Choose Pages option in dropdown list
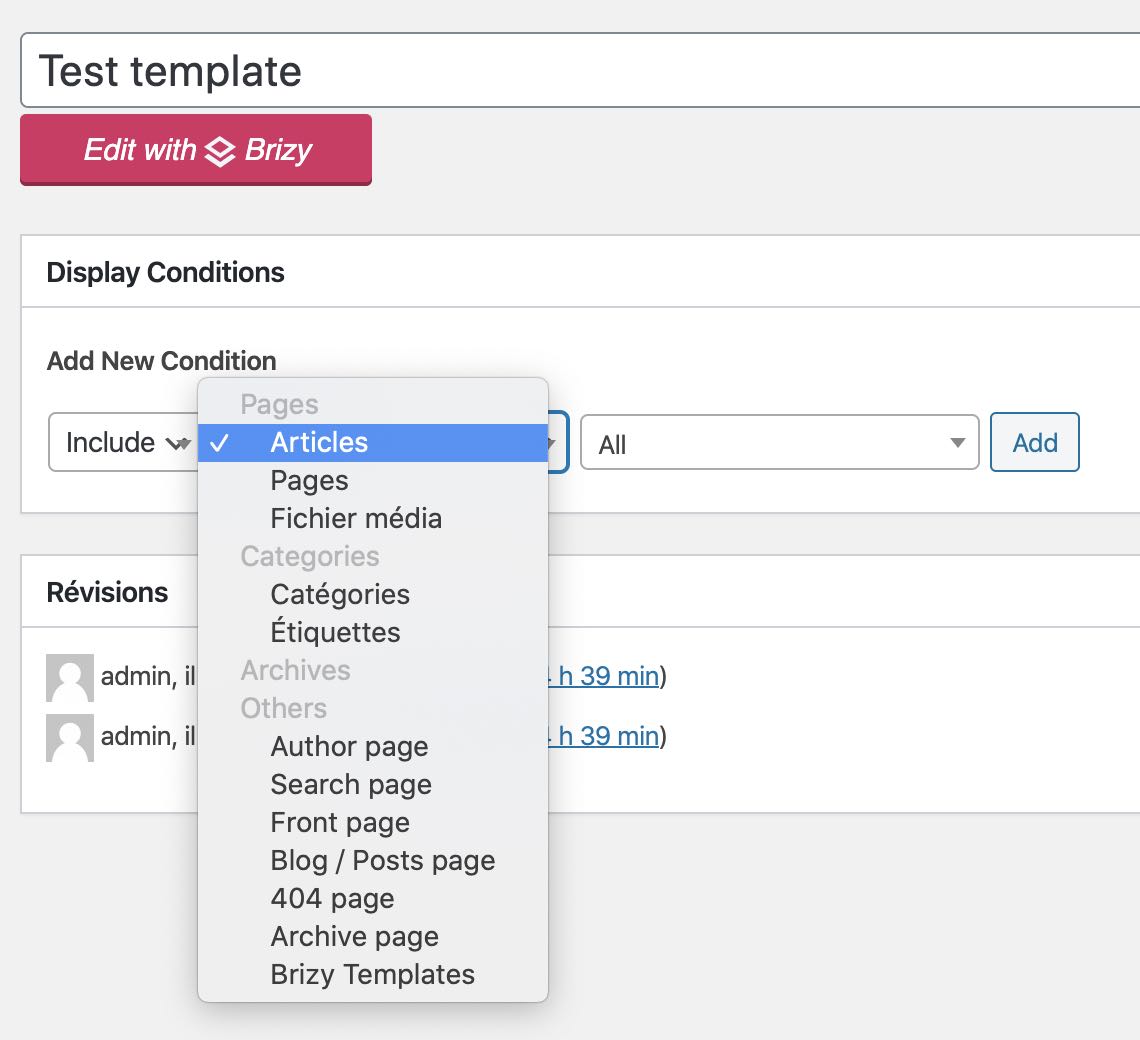1140x1040 pixels. [x=309, y=481]
